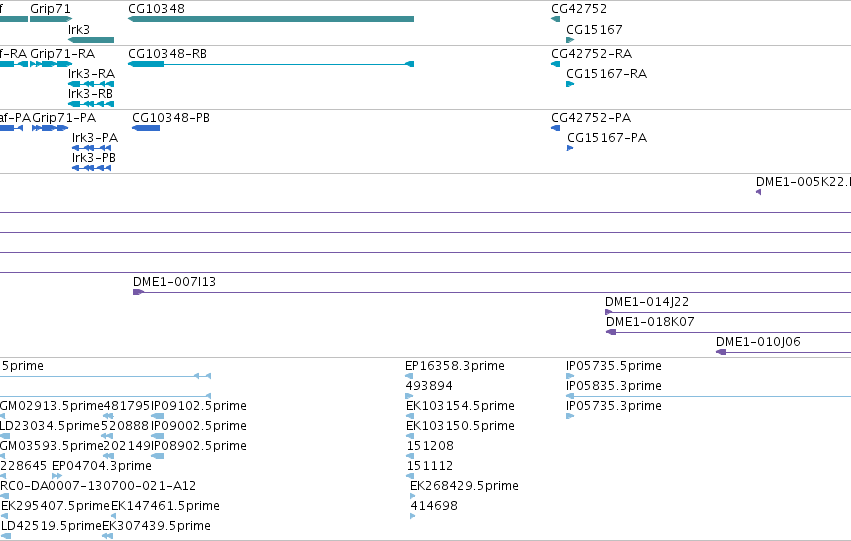
Task: Select the Grip71-PA protein glyph
Action: click(50, 128)
